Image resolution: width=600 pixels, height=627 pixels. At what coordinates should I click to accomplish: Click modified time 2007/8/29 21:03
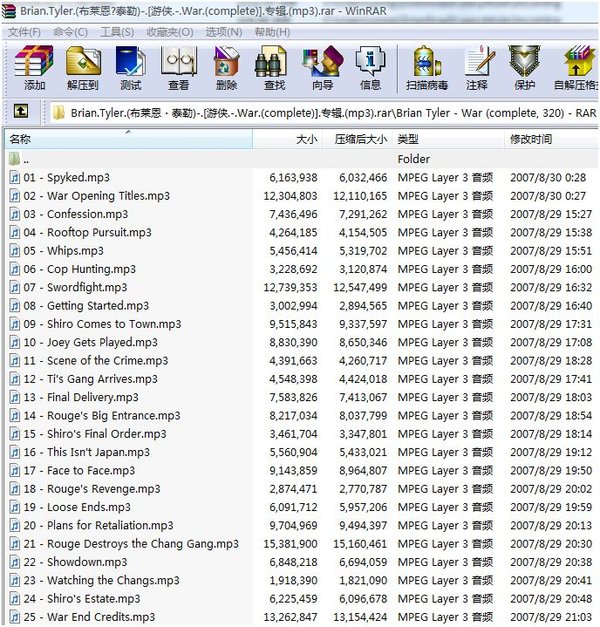[551, 617]
